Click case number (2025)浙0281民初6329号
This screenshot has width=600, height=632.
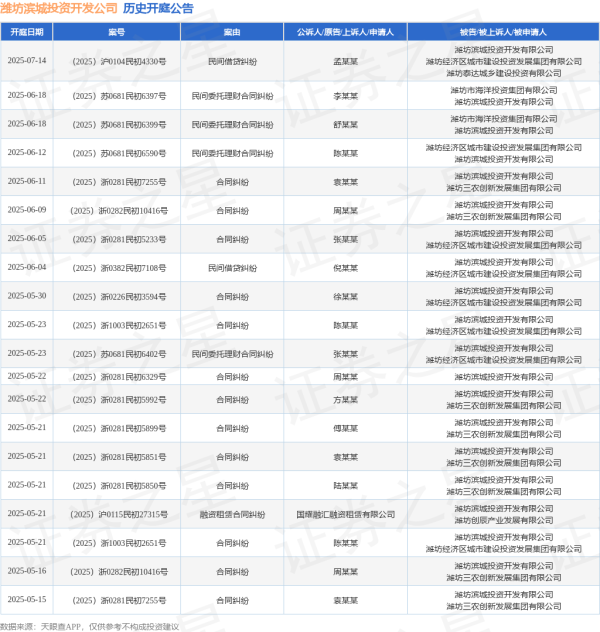pos(119,377)
